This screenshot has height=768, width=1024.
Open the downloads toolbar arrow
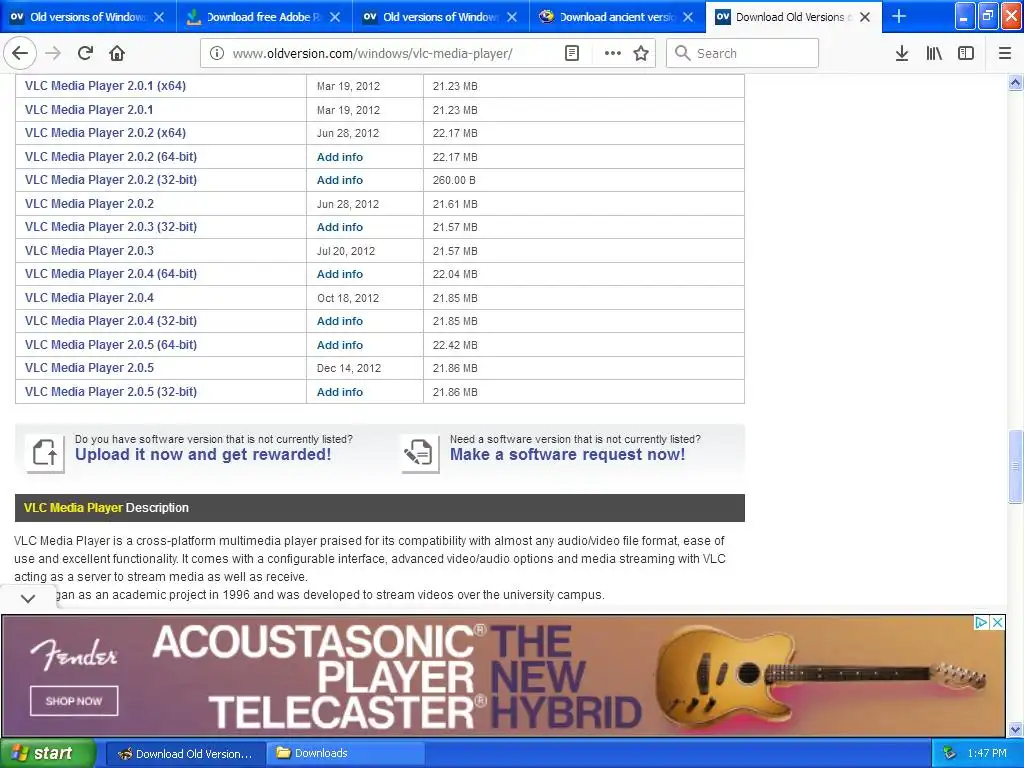tap(901, 53)
